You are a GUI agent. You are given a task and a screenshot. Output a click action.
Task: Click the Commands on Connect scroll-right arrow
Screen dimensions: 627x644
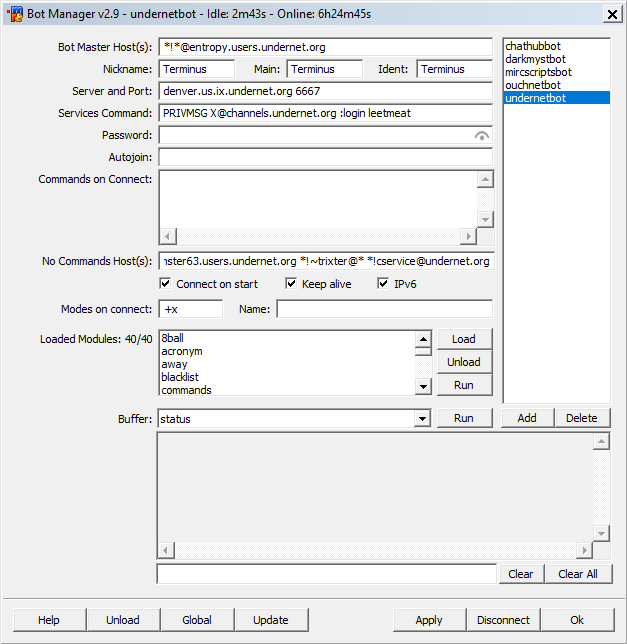coord(468,237)
